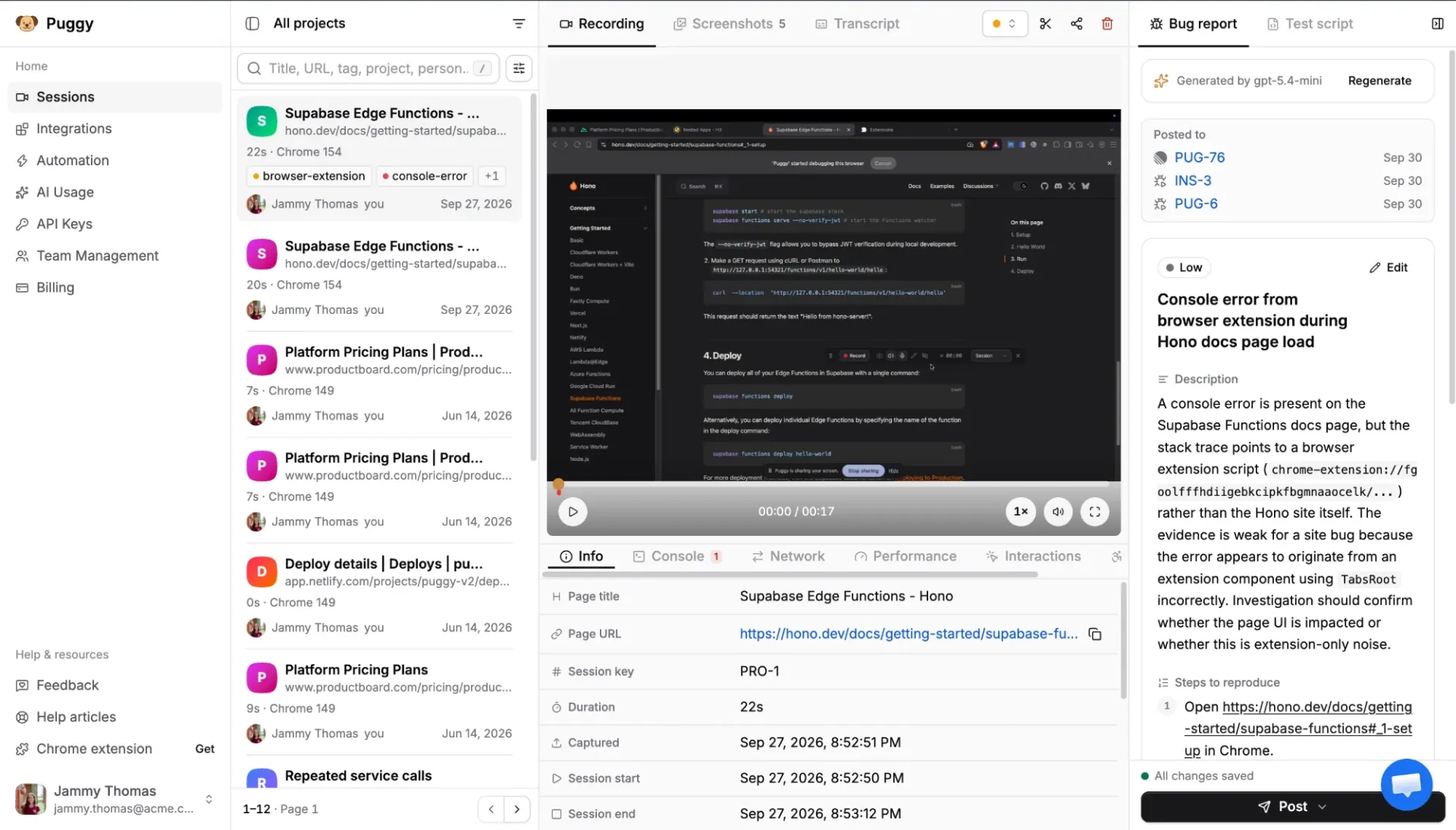Open the INS-3 posted issue link
1456x830 pixels.
(x=1192, y=180)
